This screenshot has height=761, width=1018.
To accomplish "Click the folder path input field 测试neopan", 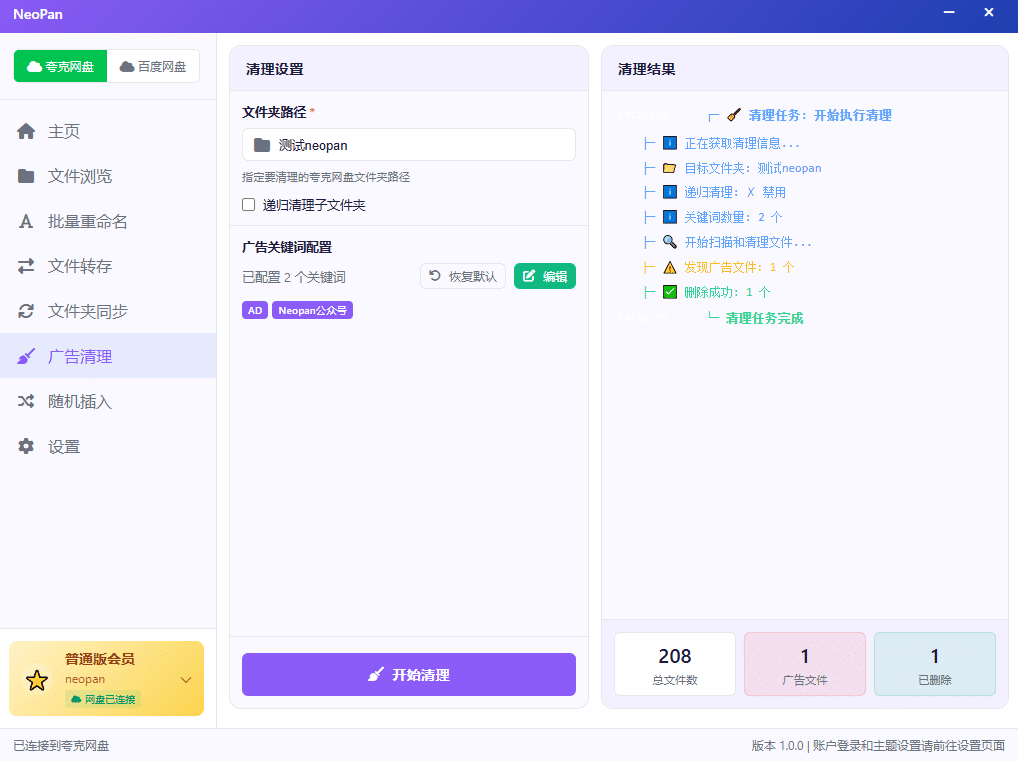I will click(408, 145).
